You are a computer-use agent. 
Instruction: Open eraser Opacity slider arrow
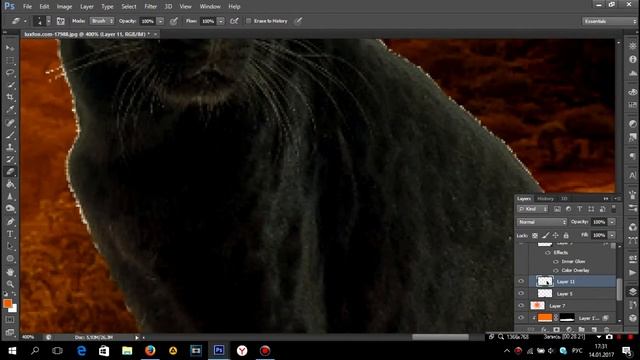tap(160, 21)
